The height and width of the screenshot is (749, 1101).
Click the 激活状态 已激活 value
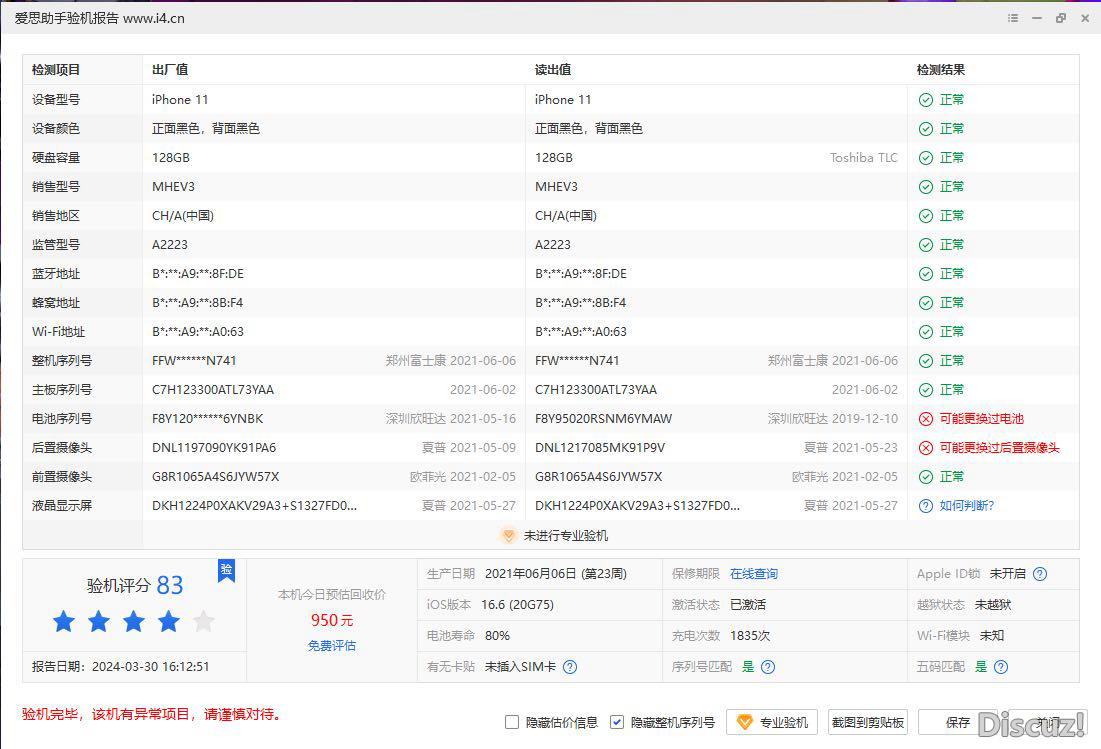(748, 605)
